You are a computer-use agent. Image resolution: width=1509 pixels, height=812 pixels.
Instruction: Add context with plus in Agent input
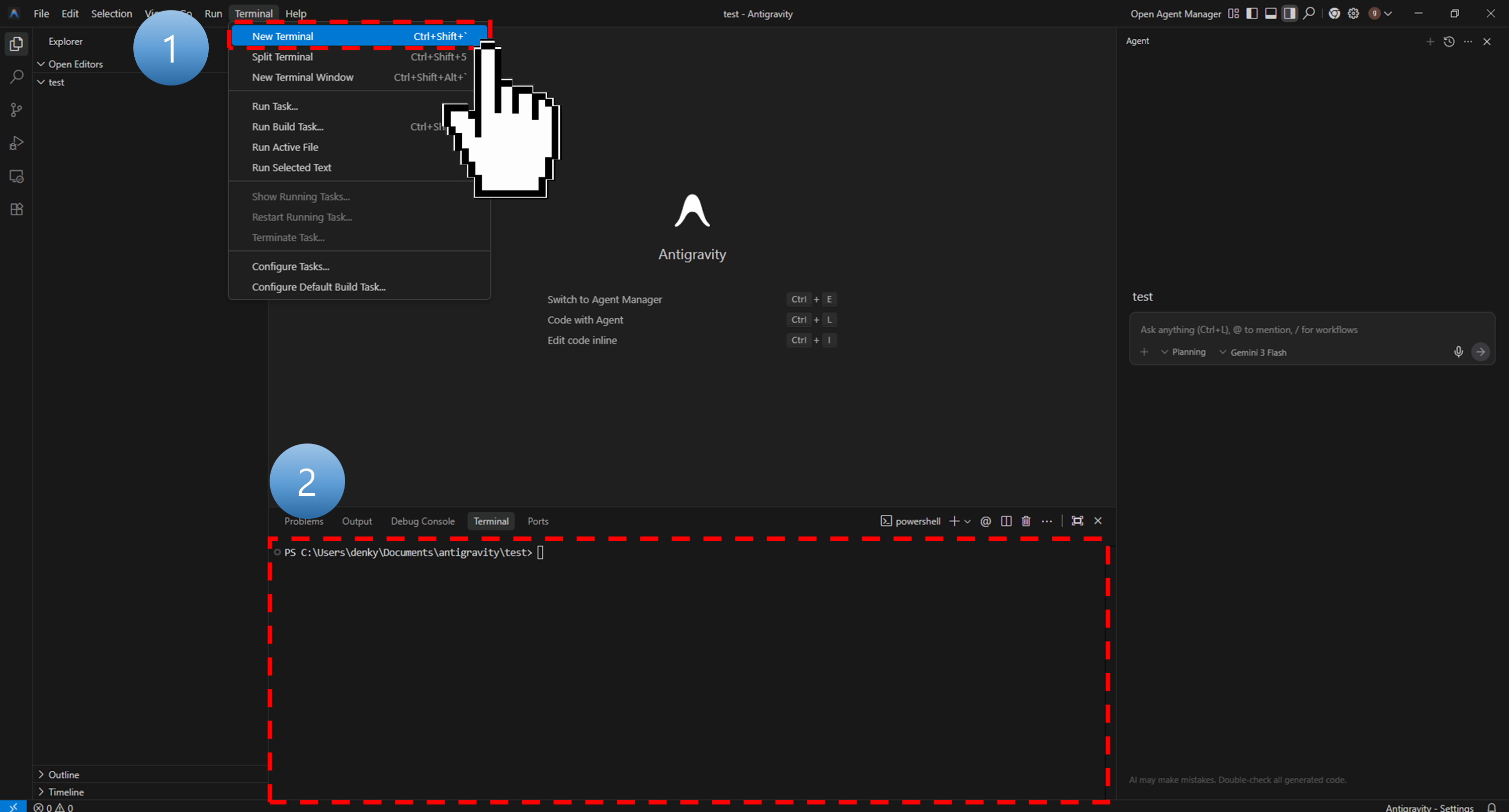(x=1144, y=352)
